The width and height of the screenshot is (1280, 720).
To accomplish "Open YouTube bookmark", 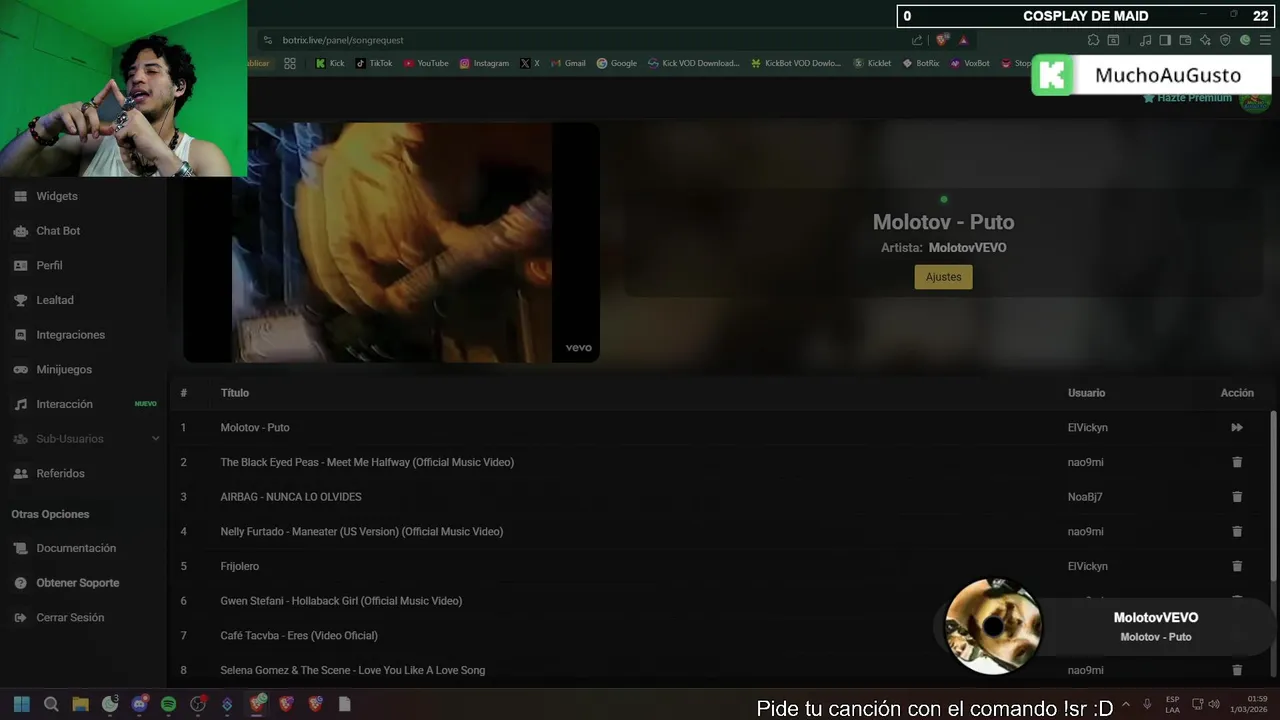I will (x=426, y=63).
